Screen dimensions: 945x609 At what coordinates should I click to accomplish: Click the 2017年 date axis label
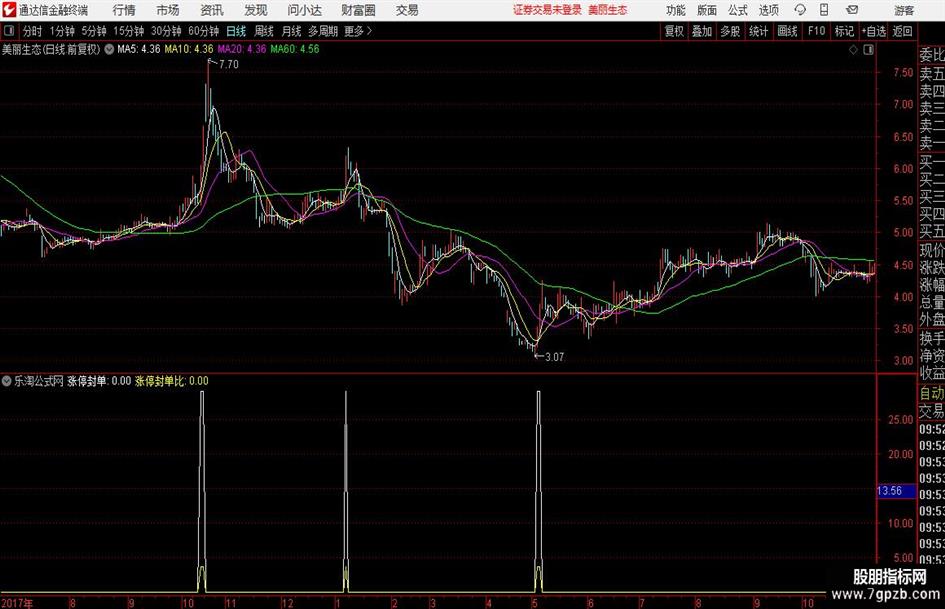pos(16,603)
